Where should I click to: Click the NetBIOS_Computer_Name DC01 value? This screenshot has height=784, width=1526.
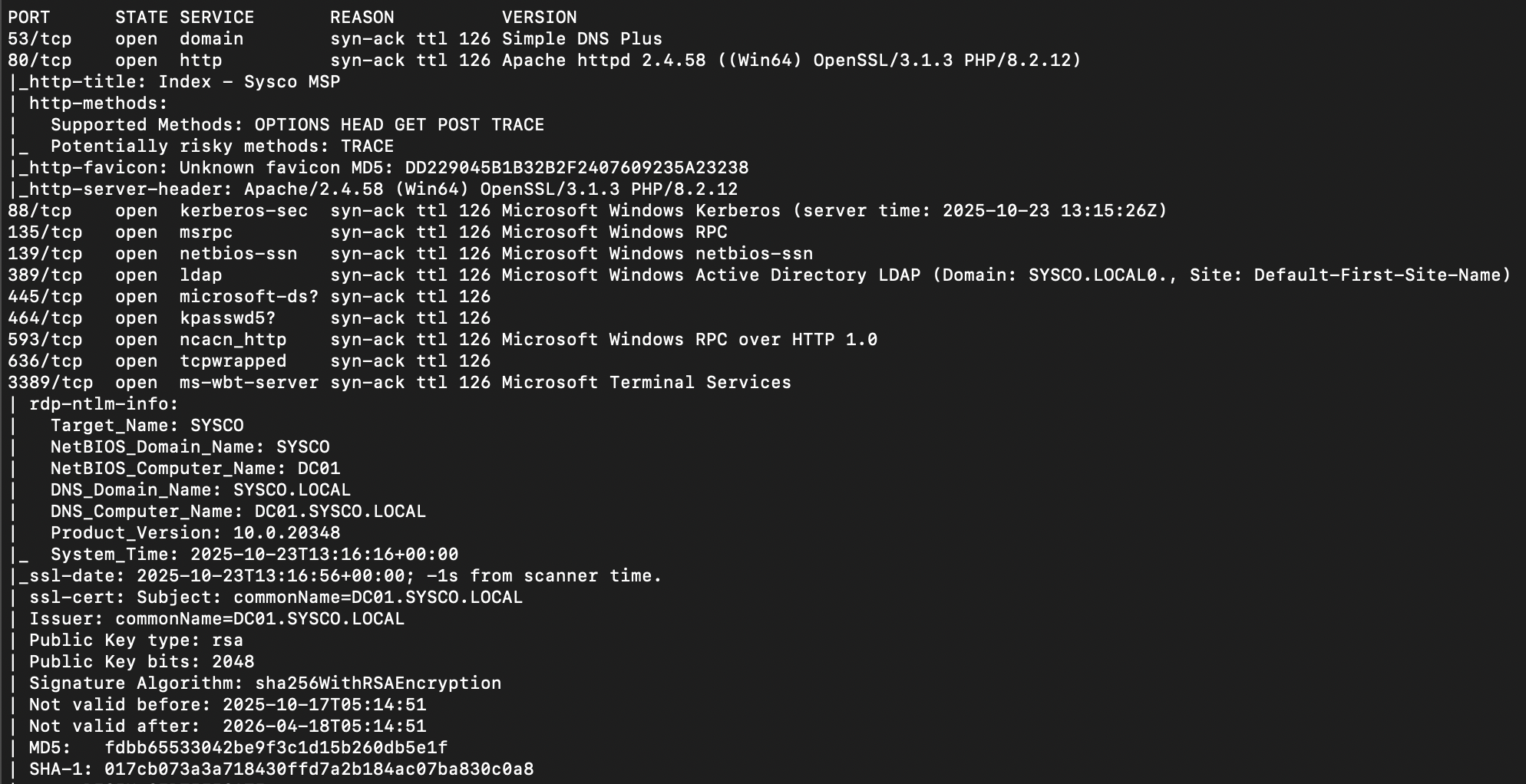coord(319,468)
